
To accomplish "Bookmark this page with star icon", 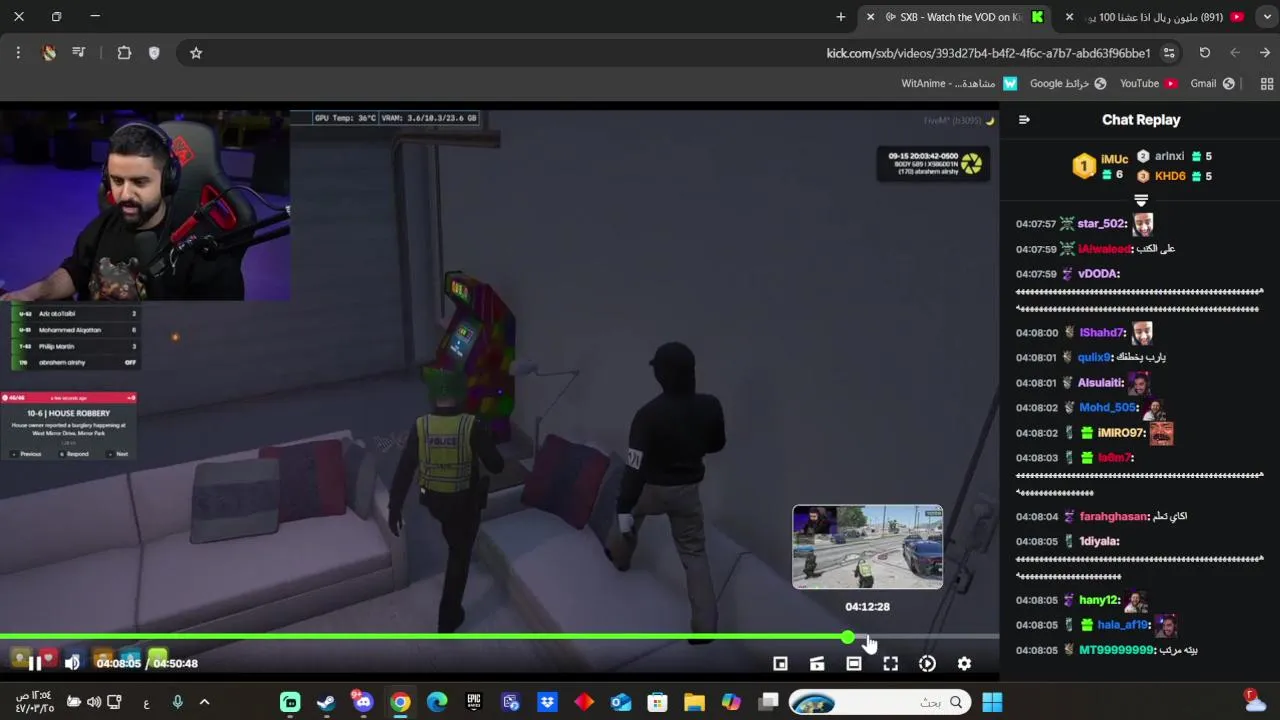I will [196, 53].
